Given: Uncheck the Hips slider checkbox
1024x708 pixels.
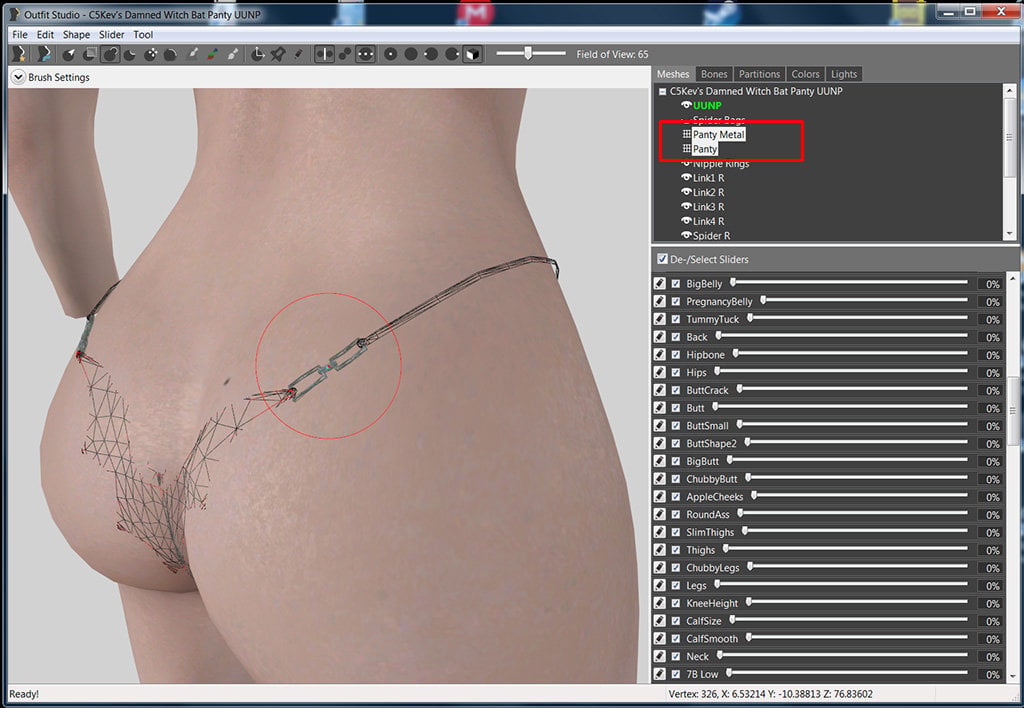Looking at the screenshot, I should pos(676,372).
